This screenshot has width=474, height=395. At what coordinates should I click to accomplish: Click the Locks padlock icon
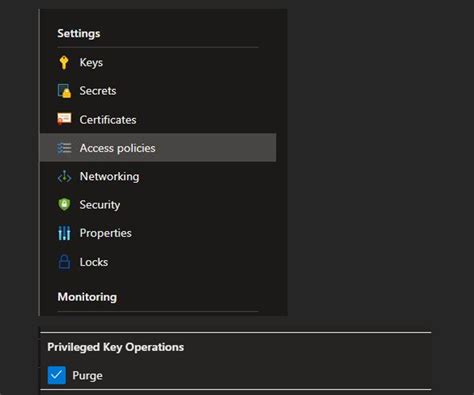point(64,262)
